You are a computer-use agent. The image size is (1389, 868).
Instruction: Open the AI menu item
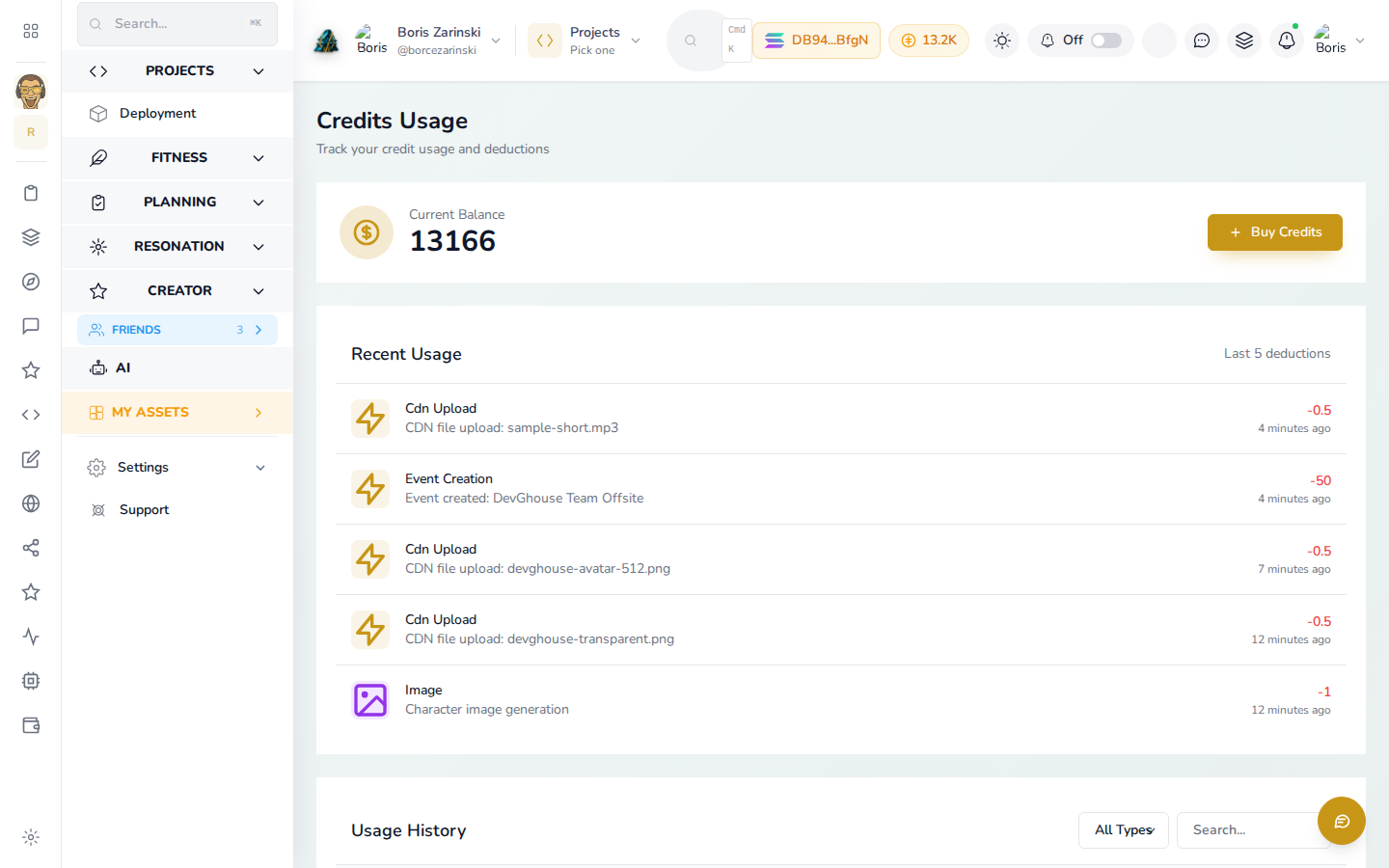(177, 368)
